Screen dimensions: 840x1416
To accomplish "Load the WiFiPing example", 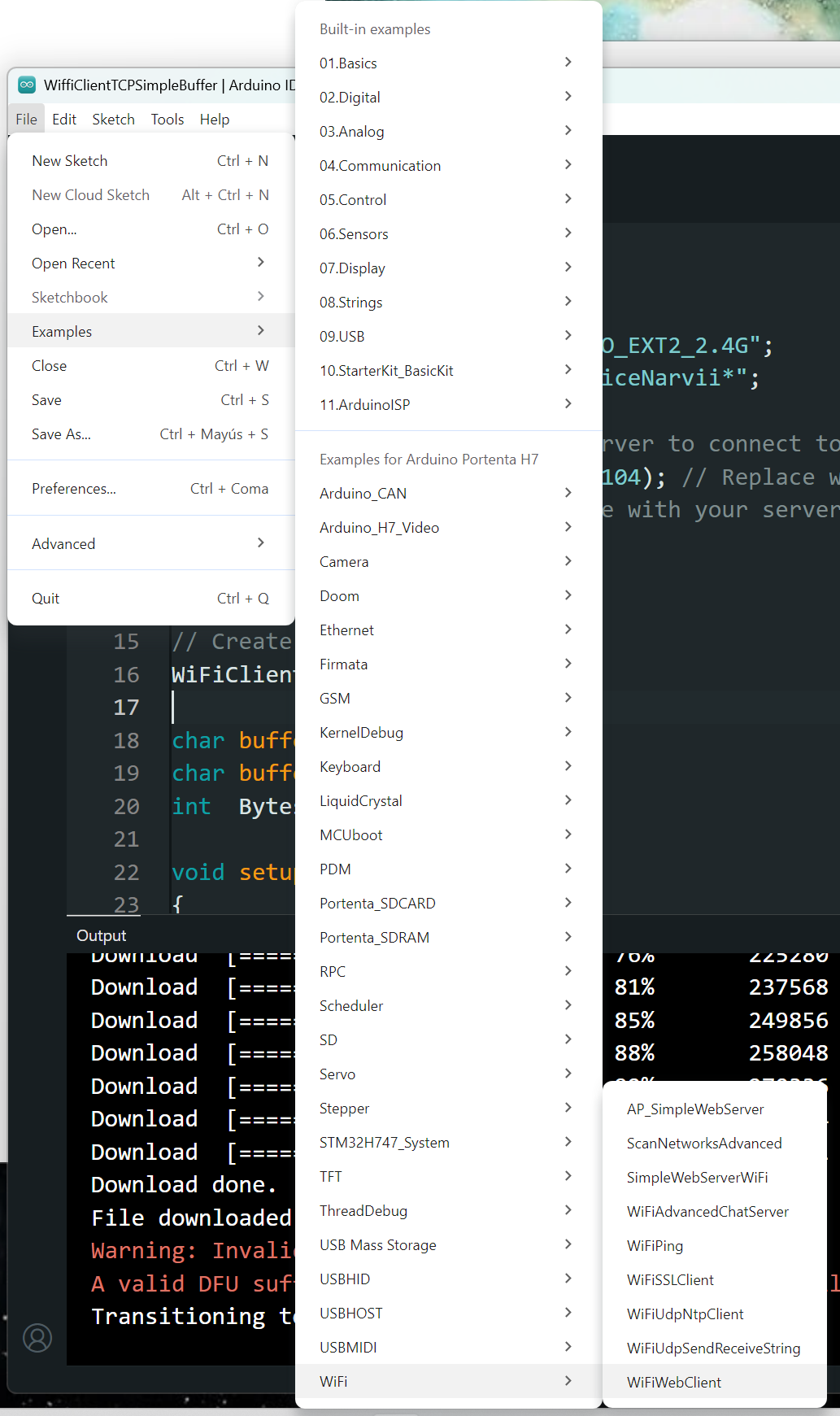I will 715,1246.
